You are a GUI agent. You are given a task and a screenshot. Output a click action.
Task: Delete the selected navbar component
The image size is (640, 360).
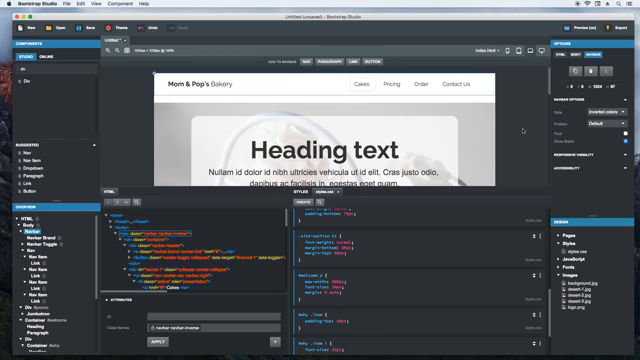tap(591, 71)
